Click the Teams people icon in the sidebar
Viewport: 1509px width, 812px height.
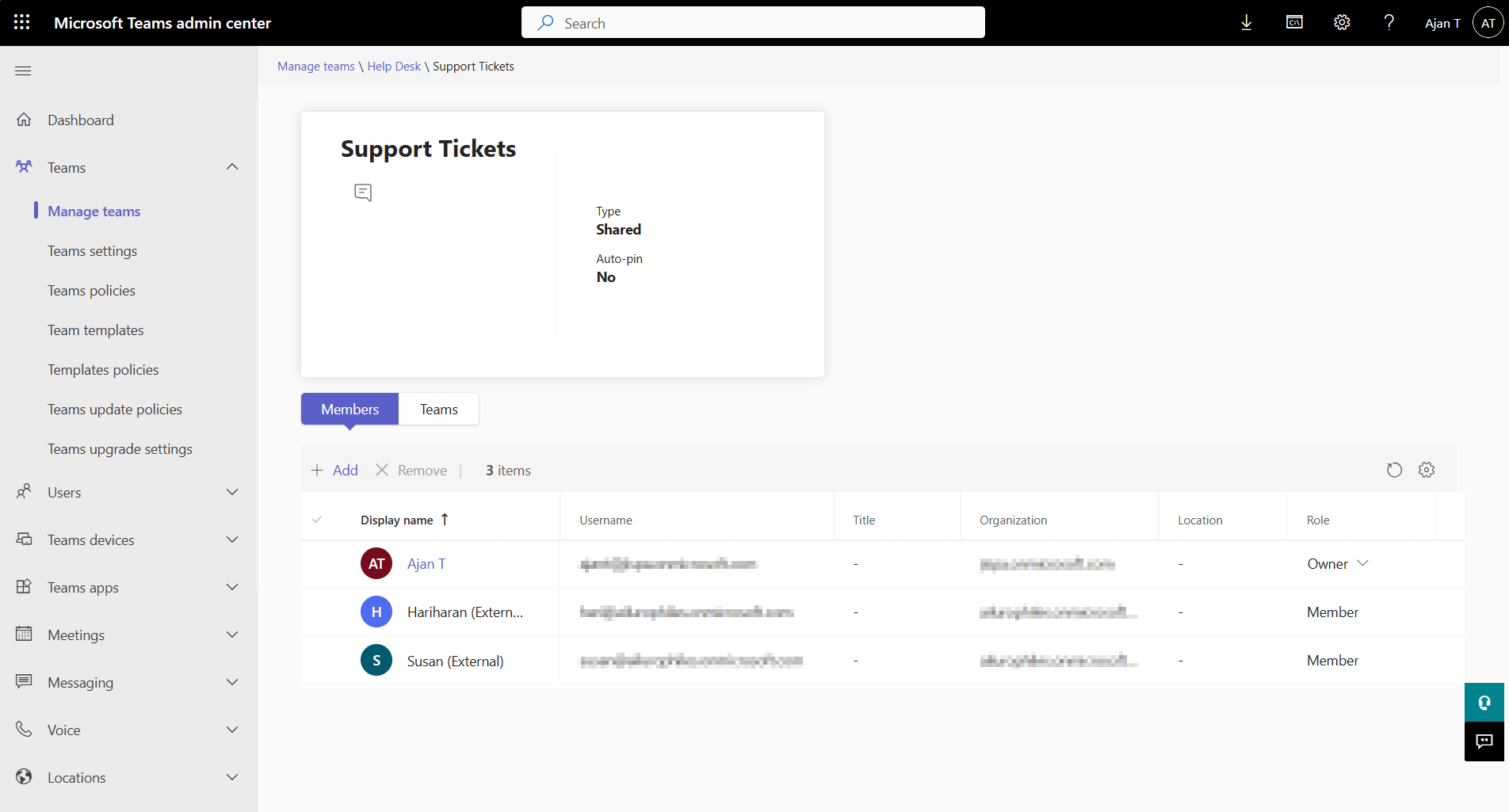[24, 166]
